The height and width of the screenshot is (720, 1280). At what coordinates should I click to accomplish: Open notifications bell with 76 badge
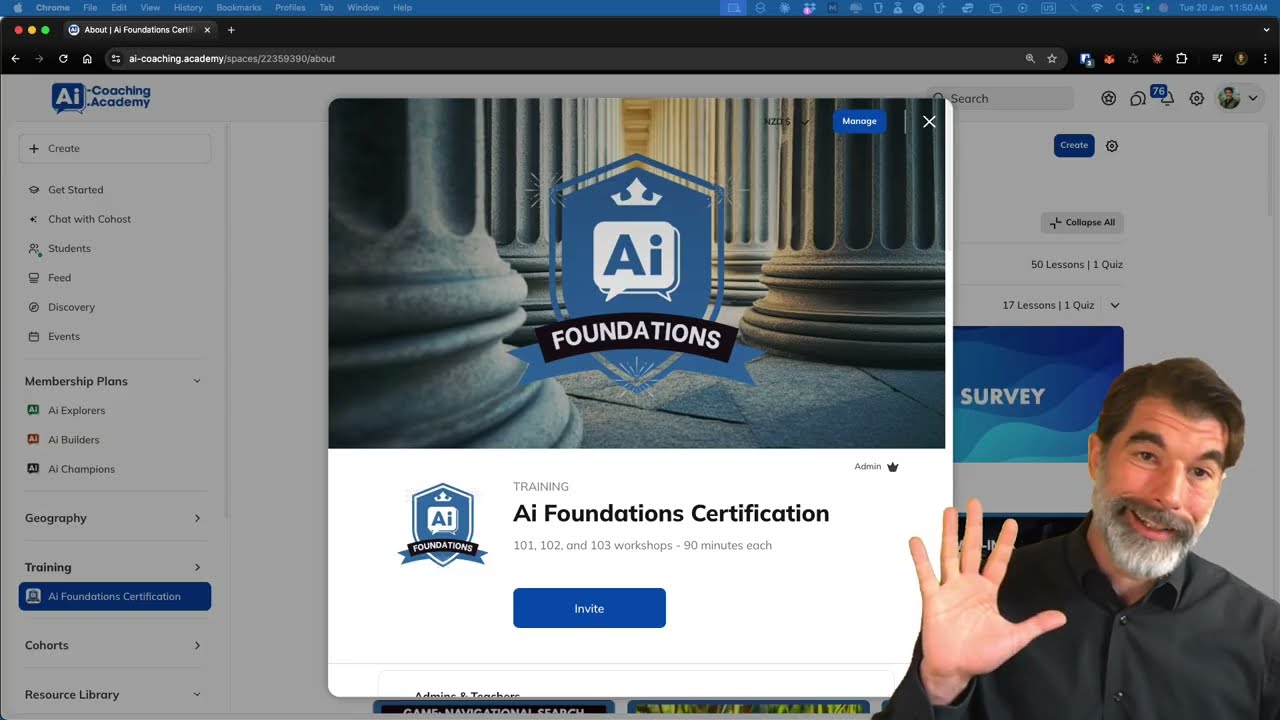(x=1165, y=98)
